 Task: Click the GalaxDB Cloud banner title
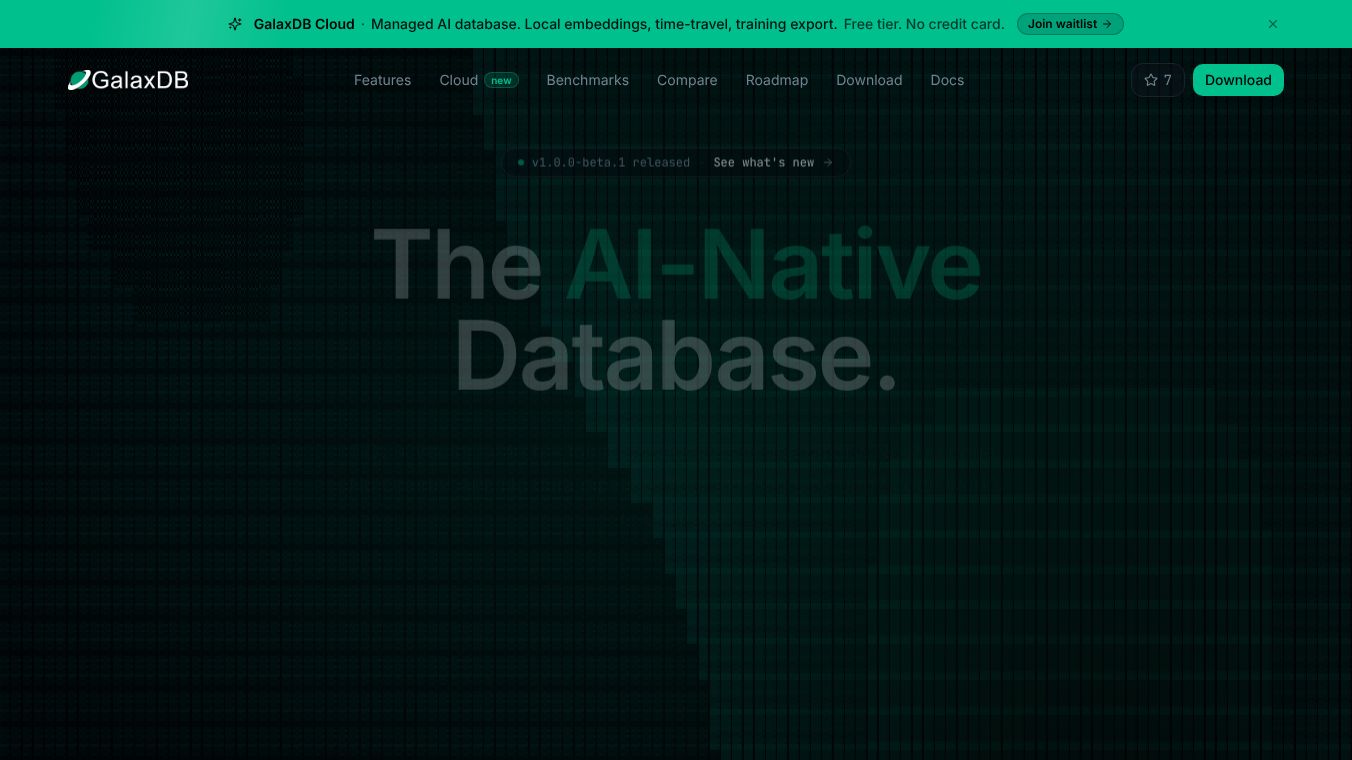click(x=304, y=24)
